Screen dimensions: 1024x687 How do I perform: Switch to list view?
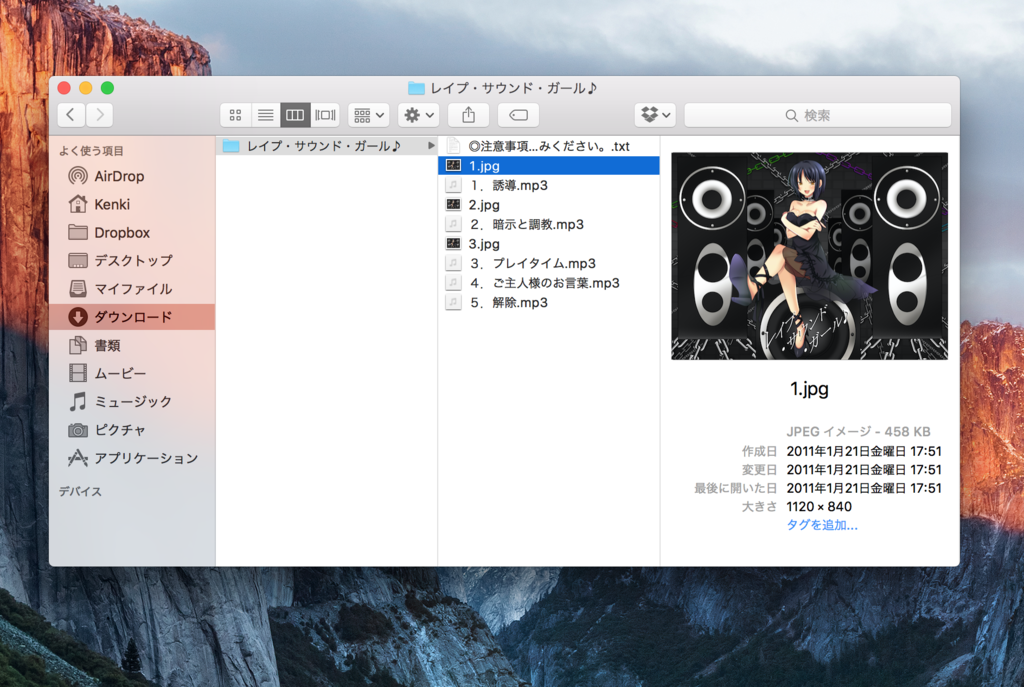265,116
